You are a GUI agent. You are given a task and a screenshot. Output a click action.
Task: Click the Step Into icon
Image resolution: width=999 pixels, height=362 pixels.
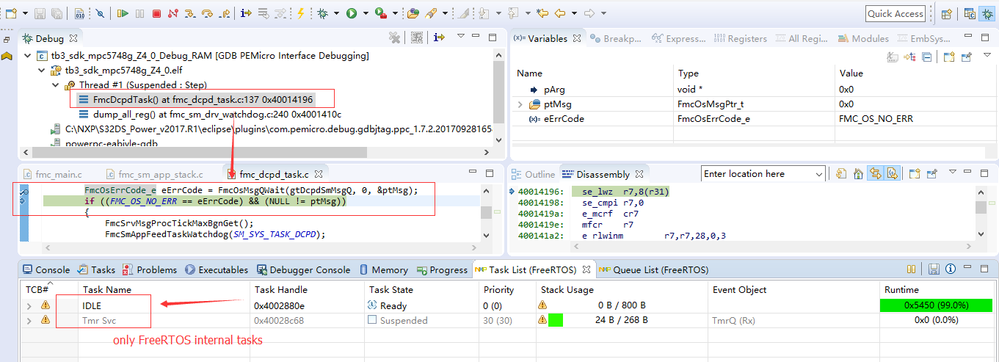click(189, 13)
